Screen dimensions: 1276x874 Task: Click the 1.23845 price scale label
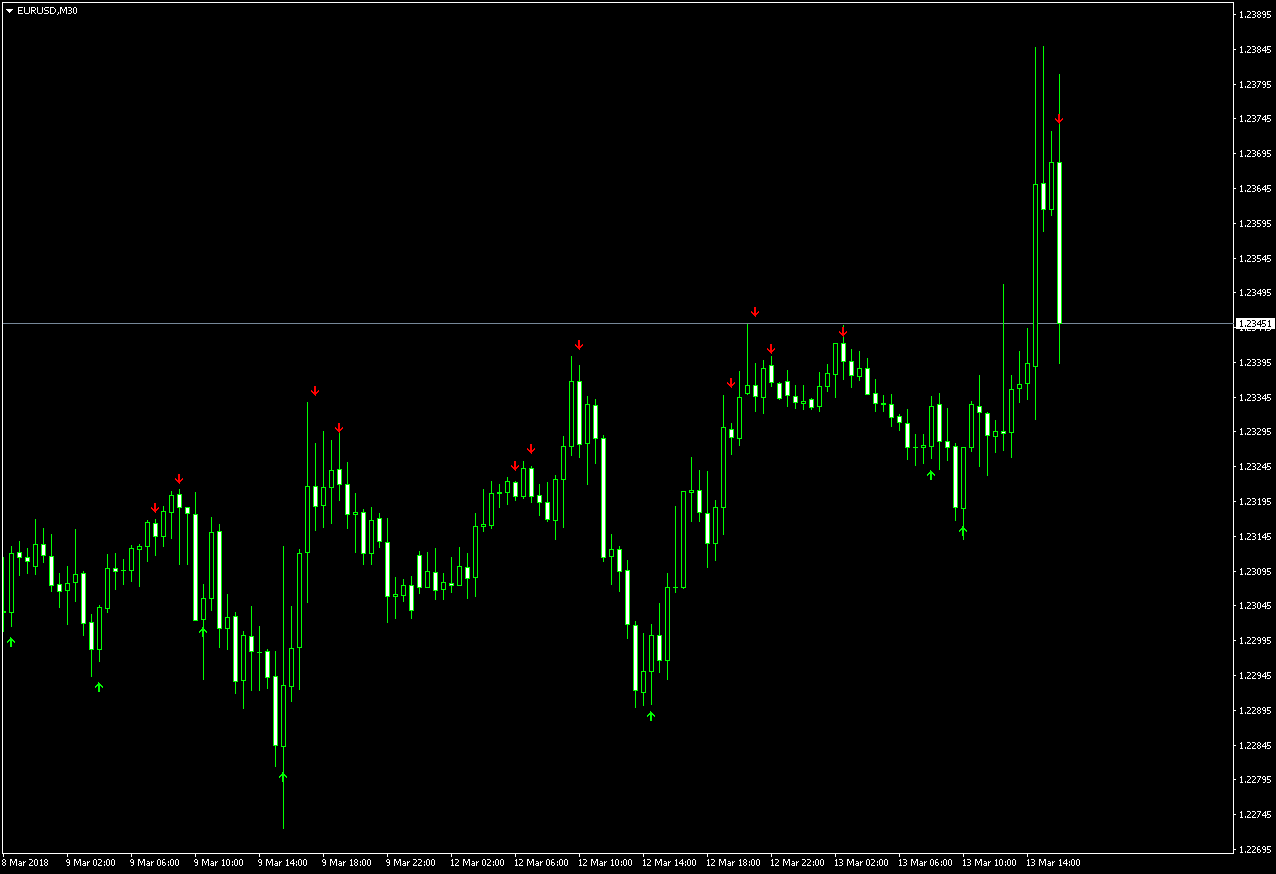(1256, 50)
